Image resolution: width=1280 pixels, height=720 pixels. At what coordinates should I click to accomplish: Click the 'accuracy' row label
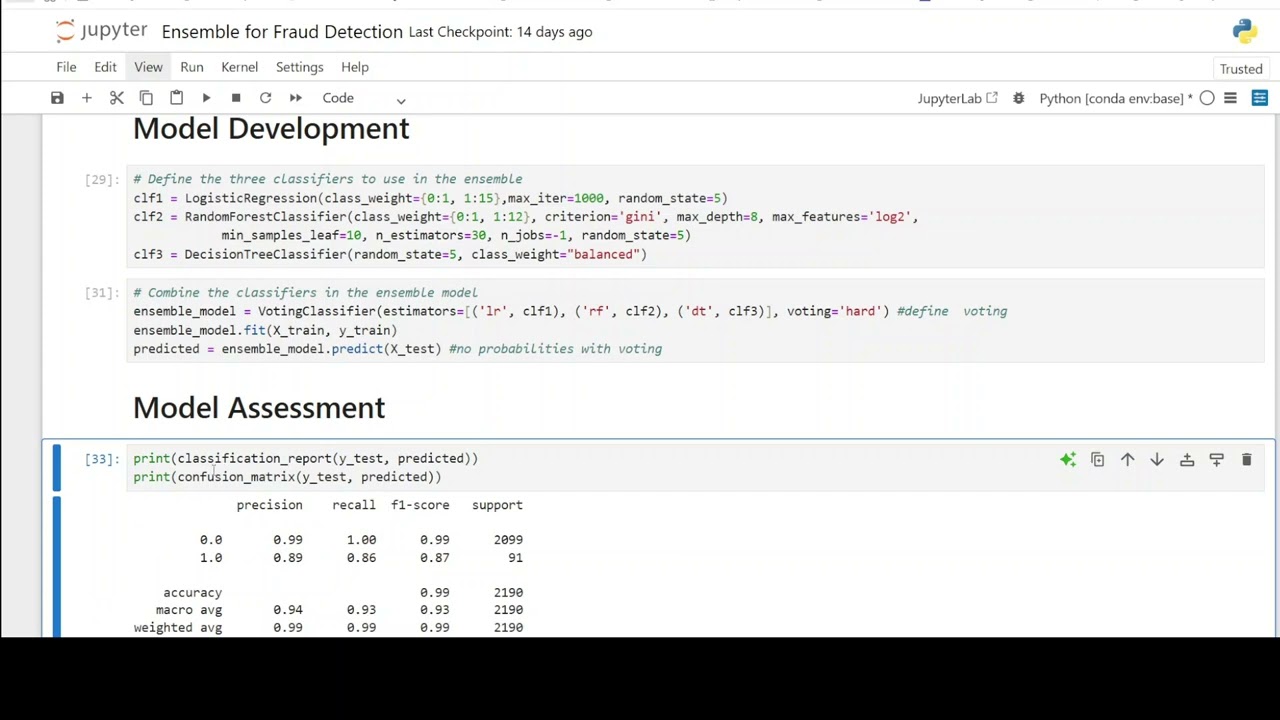[193, 593]
